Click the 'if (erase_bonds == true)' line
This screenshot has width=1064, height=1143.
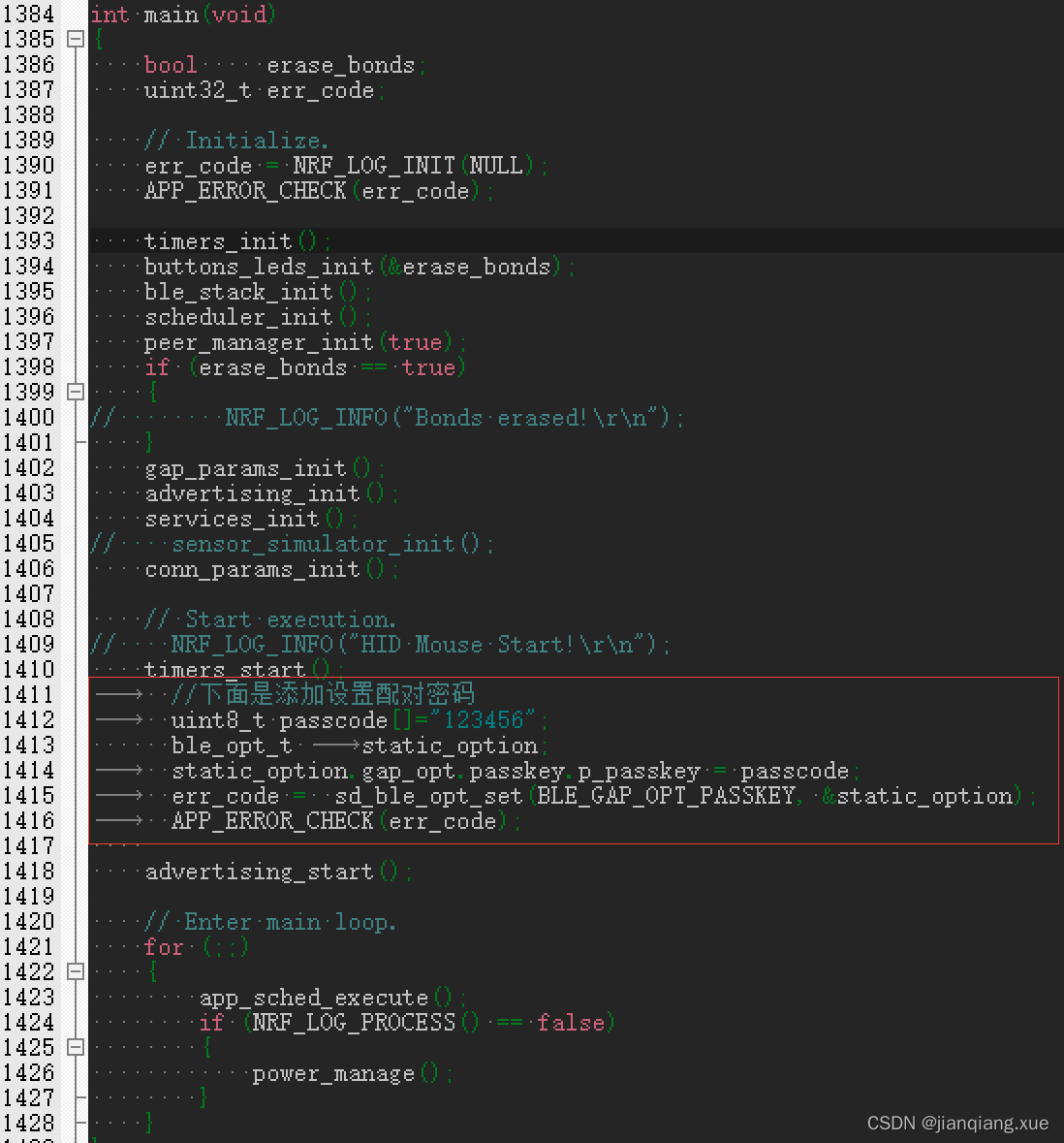click(x=304, y=367)
